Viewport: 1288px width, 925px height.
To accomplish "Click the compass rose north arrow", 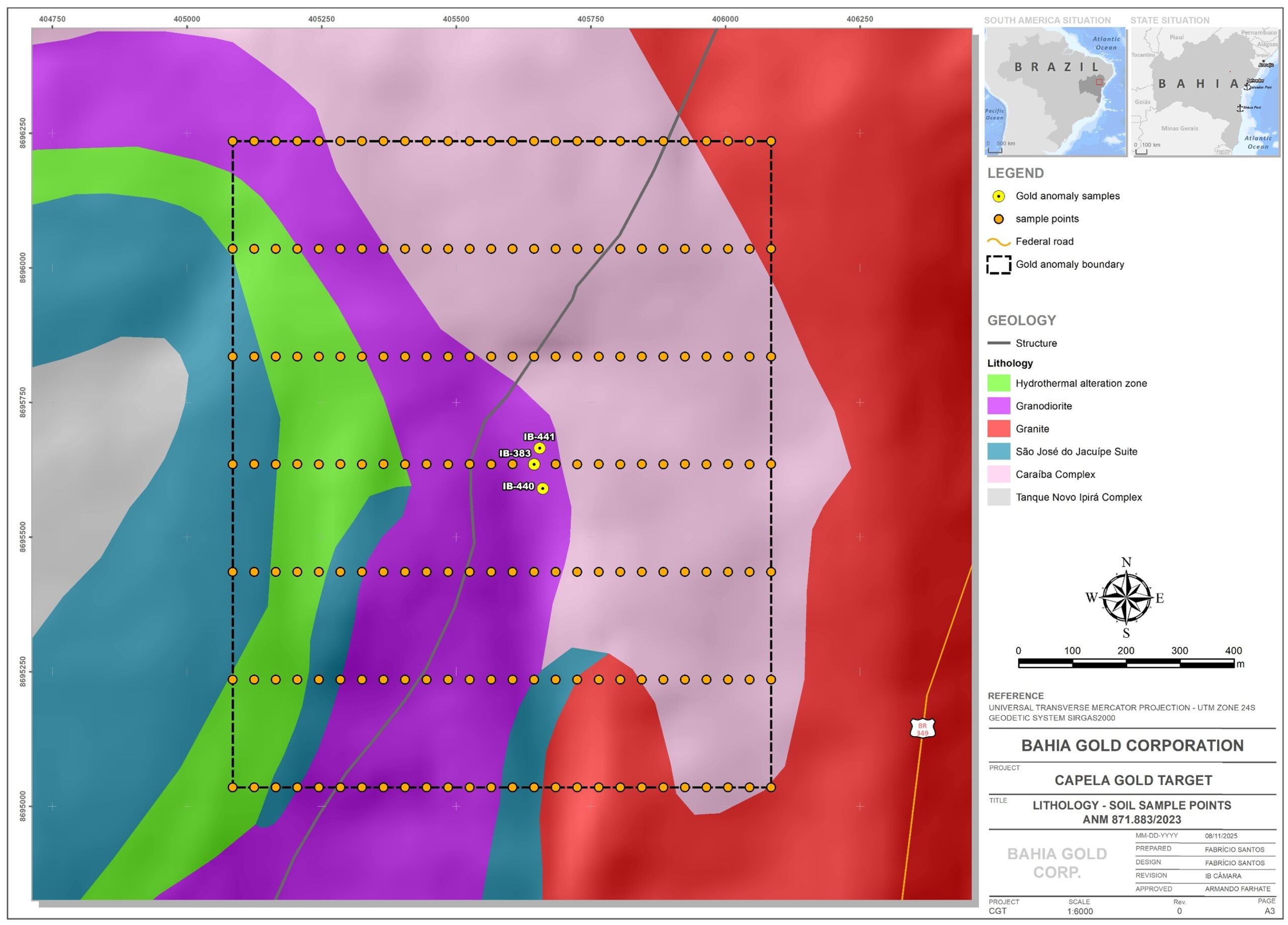I will point(1126,598).
